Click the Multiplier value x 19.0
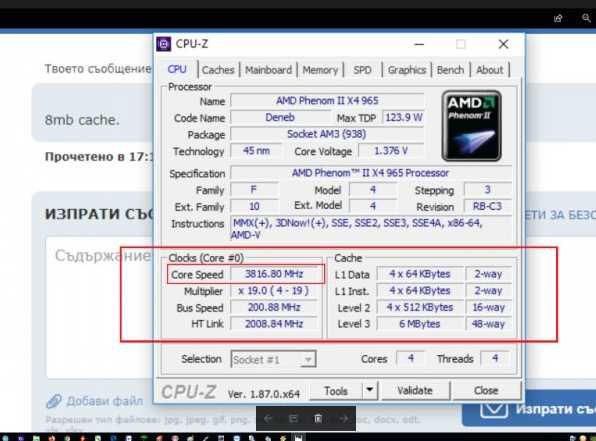The width and height of the screenshot is (596, 441). (x=274, y=291)
